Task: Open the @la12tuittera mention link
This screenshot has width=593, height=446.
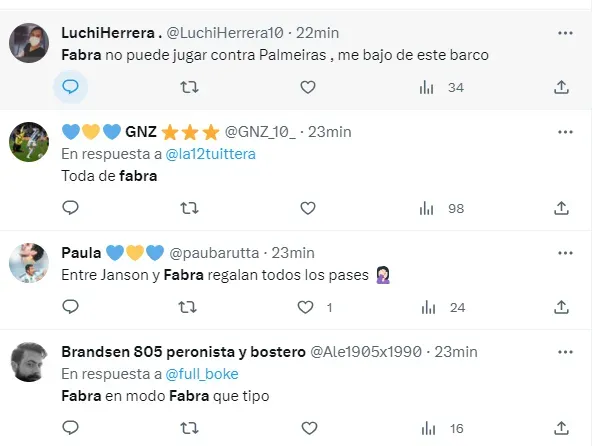Action: point(211,154)
